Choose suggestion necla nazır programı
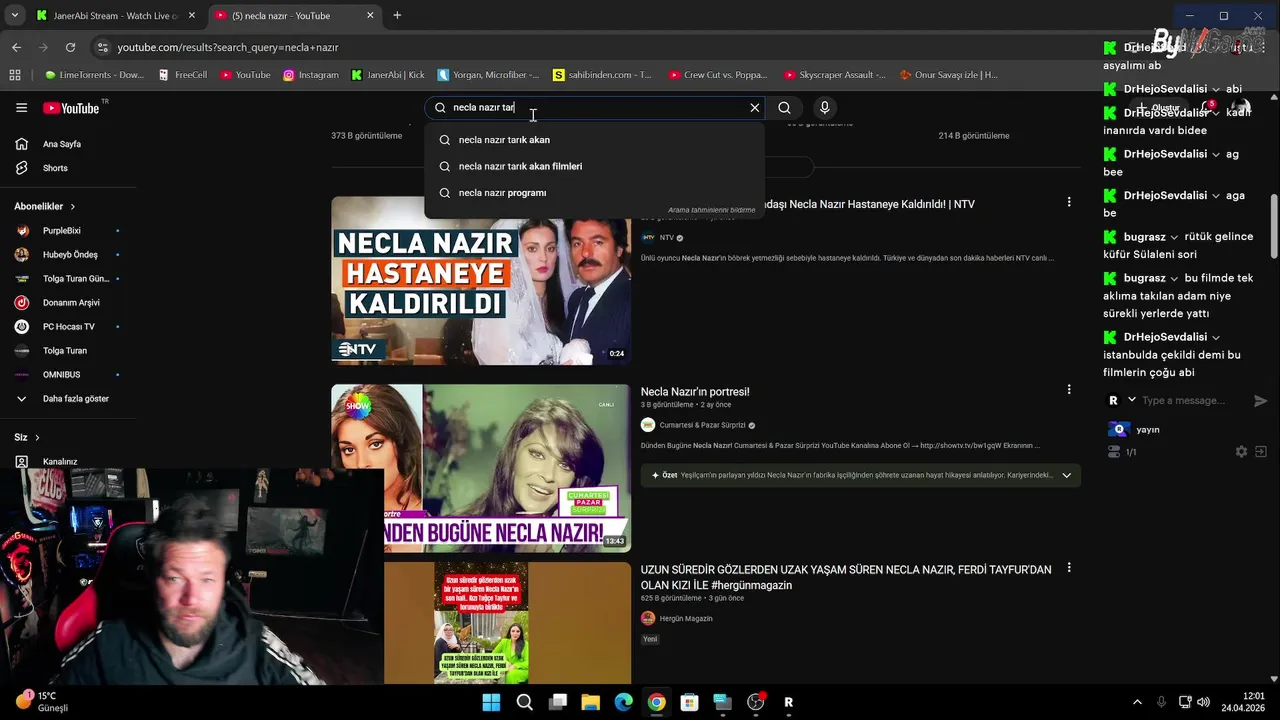The image size is (1280, 720). [594, 193]
